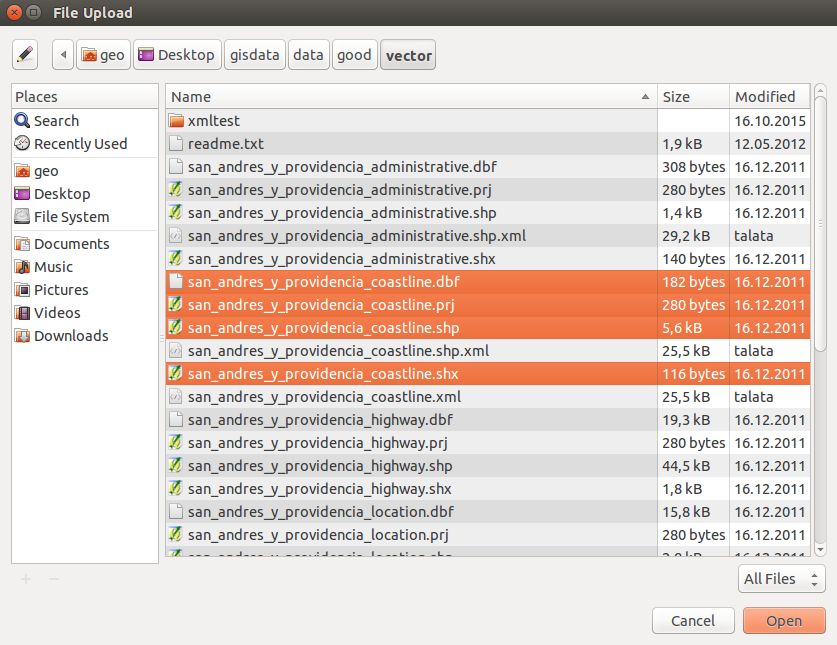Click 16.10.2015 date of xmltest

770,121
